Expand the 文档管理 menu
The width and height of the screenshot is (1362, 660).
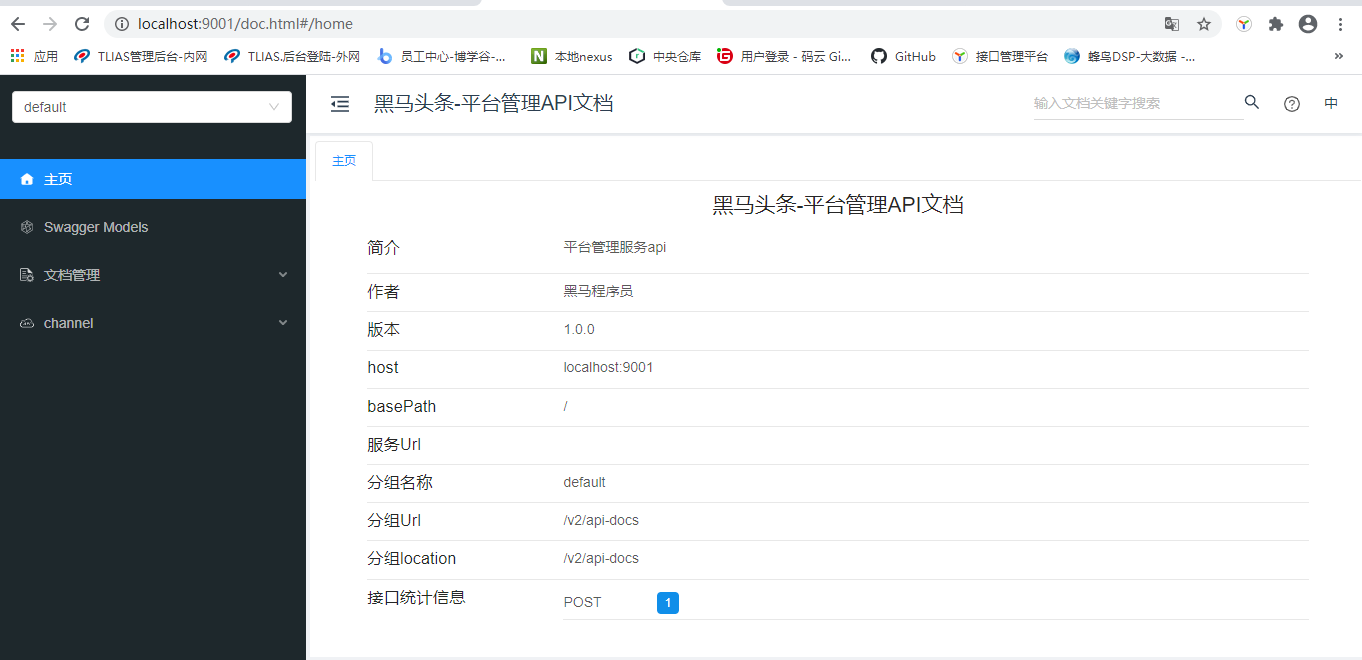point(153,275)
